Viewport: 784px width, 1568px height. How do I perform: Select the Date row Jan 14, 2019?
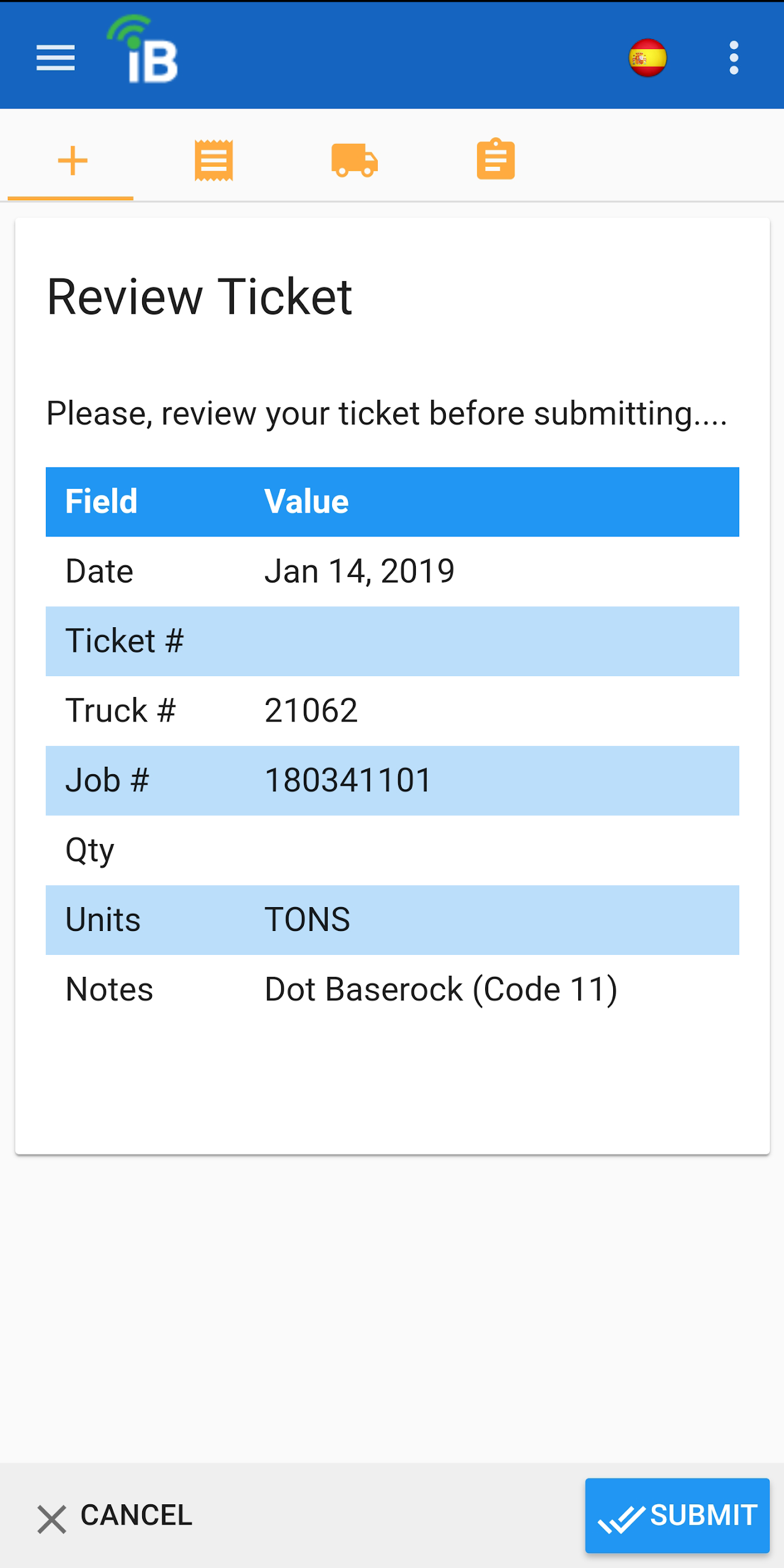(x=393, y=571)
